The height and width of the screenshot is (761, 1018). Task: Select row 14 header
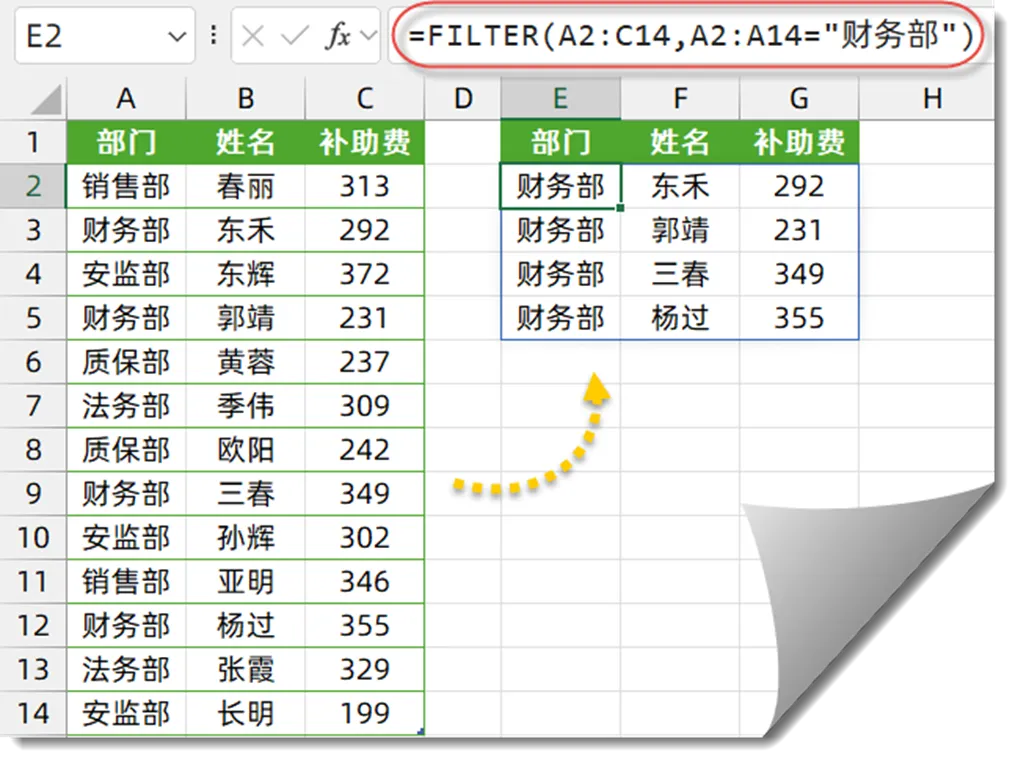tap(33, 713)
